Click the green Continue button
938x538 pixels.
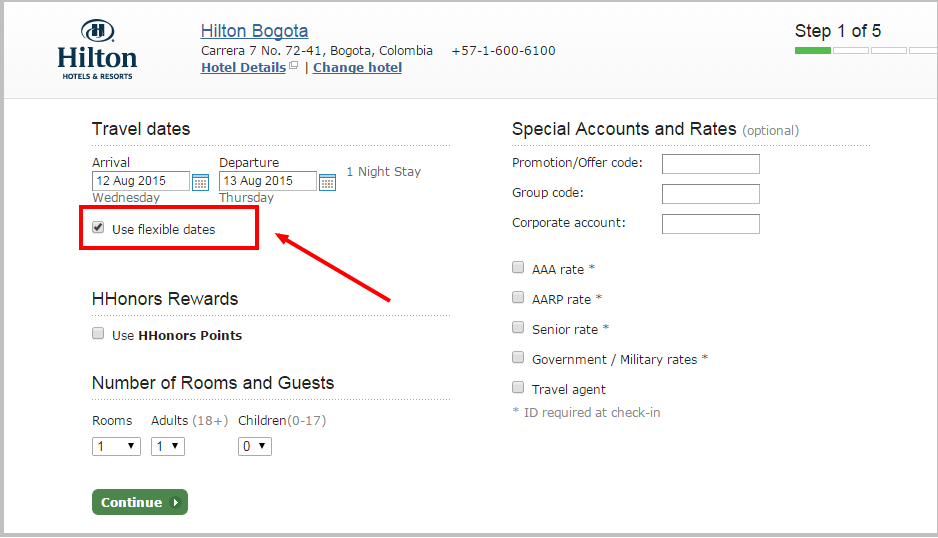140,502
